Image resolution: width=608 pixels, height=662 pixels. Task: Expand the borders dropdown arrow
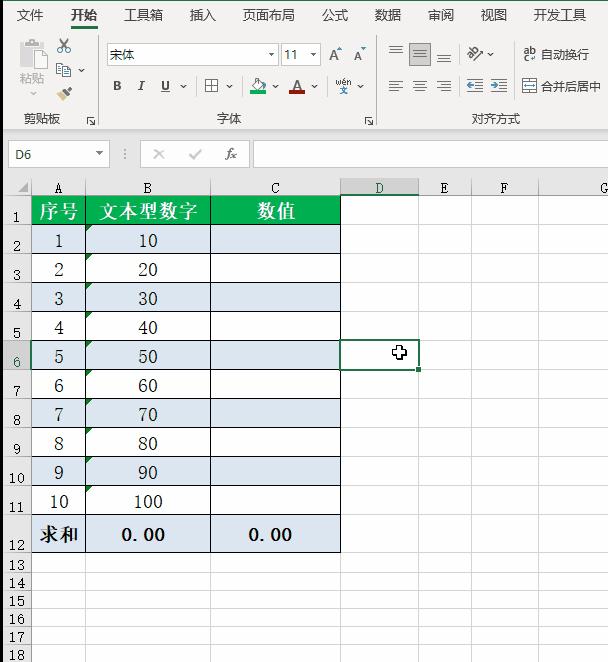click(x=229, y=86)
